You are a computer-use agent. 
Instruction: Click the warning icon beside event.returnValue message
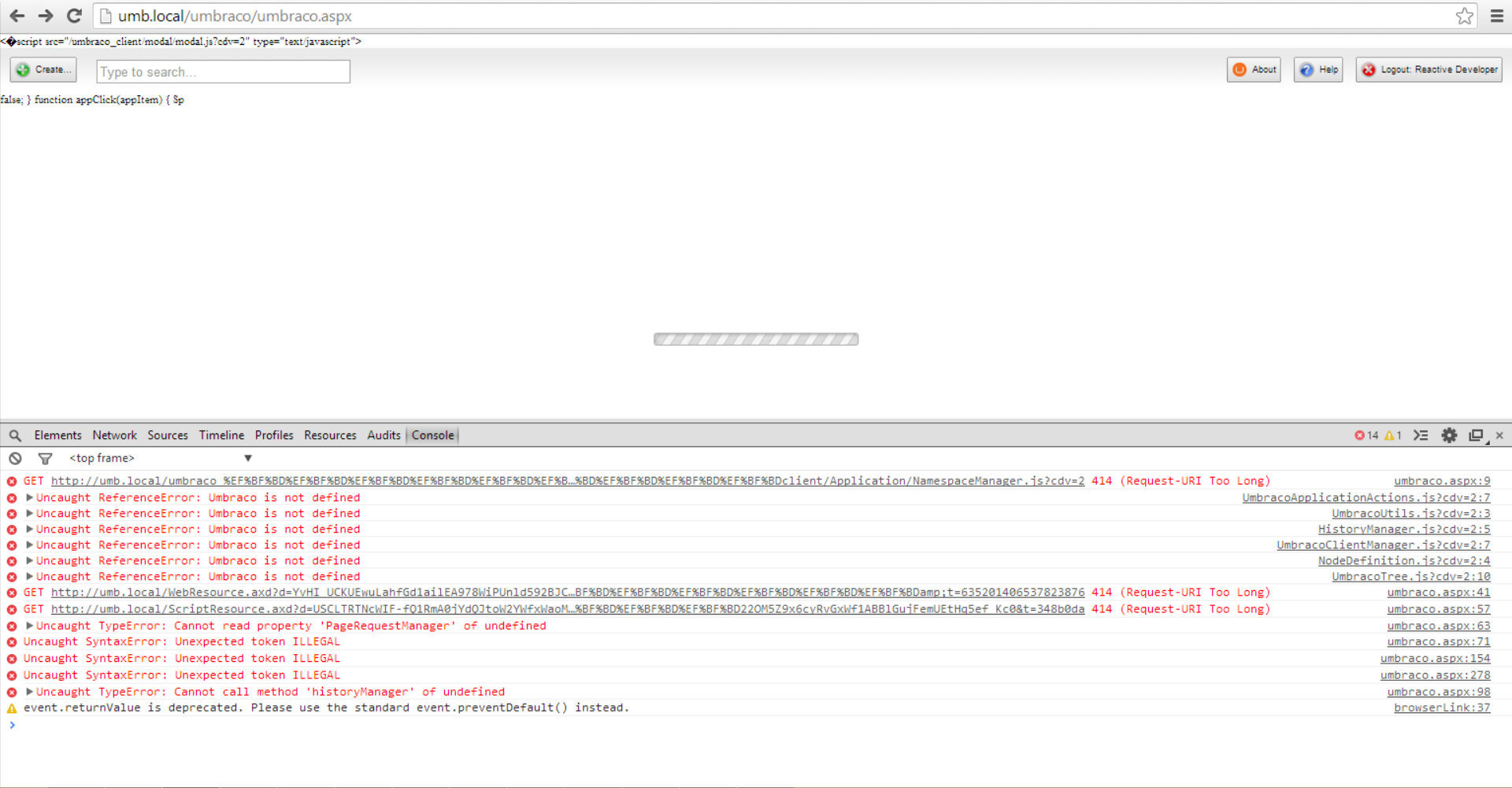pyautogui.click(x=12, y=708)
